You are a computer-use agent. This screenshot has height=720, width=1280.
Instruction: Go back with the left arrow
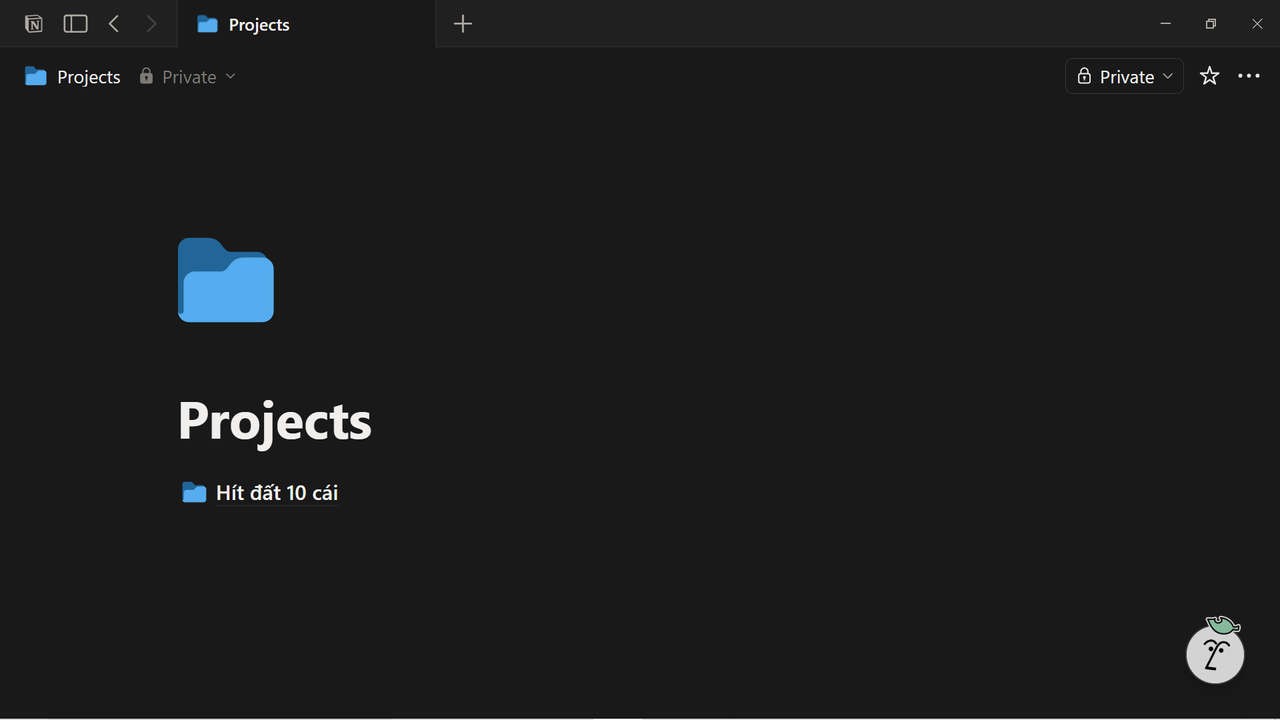click(x=114, y=24)
